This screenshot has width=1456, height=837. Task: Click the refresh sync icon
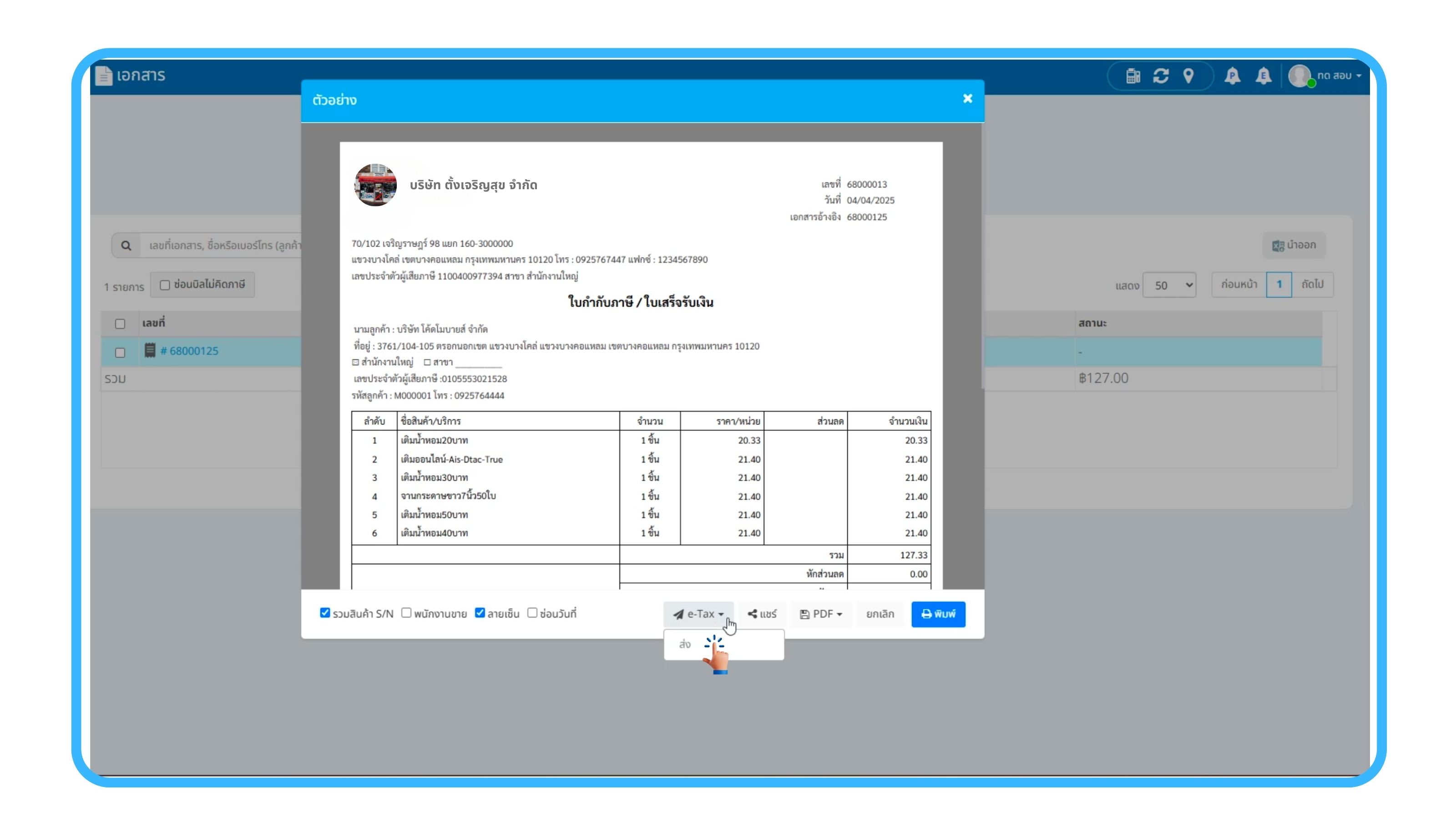pyautogui.click(x=1161, y=76)
